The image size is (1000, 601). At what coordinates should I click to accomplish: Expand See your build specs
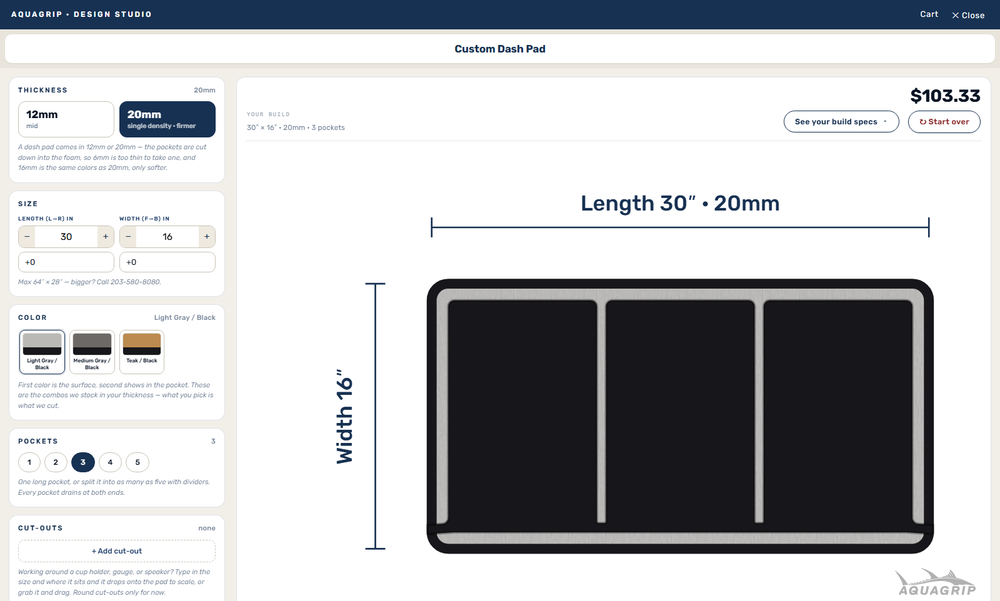[x=841, y=122]
